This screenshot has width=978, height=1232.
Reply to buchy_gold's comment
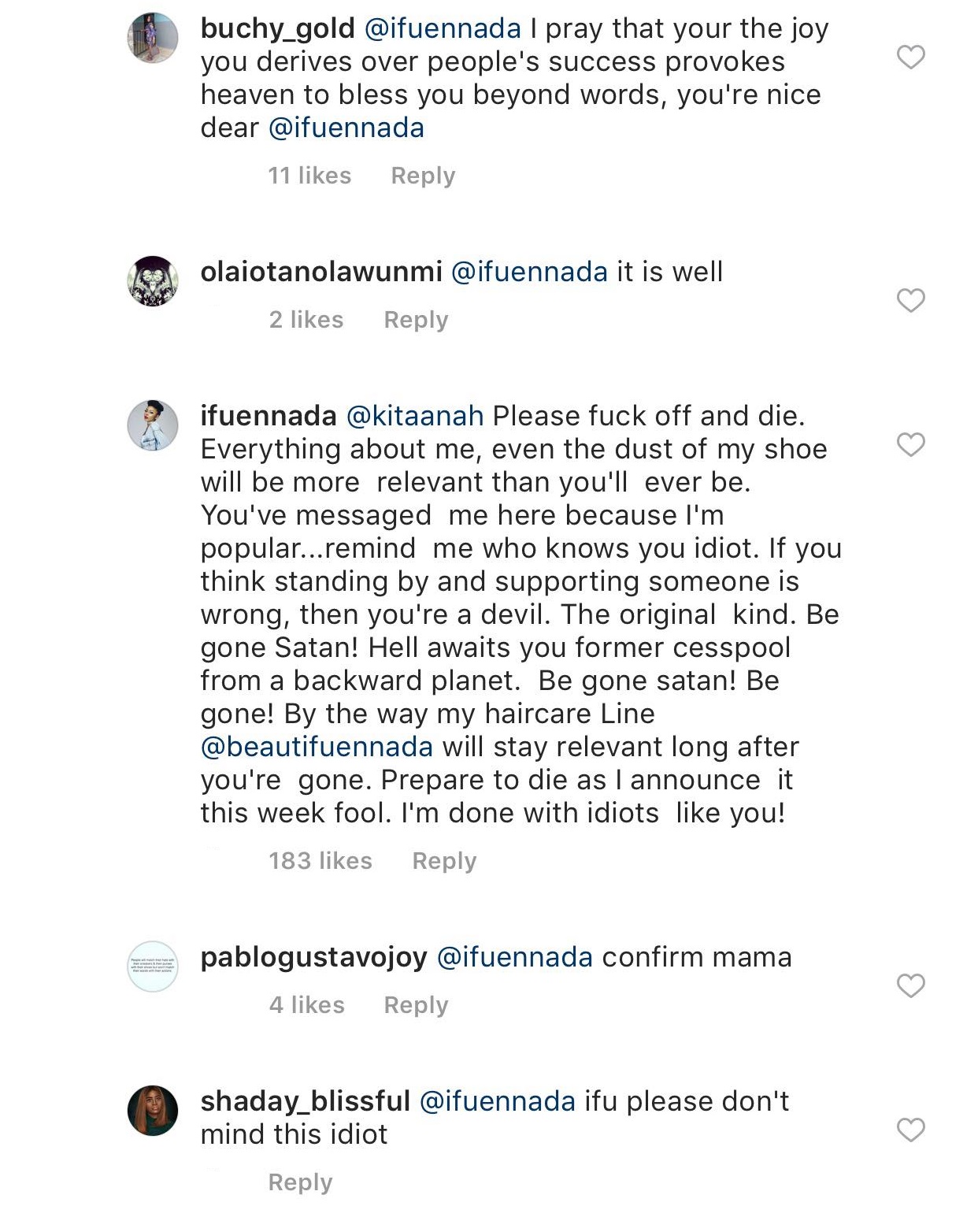[423, 176]
